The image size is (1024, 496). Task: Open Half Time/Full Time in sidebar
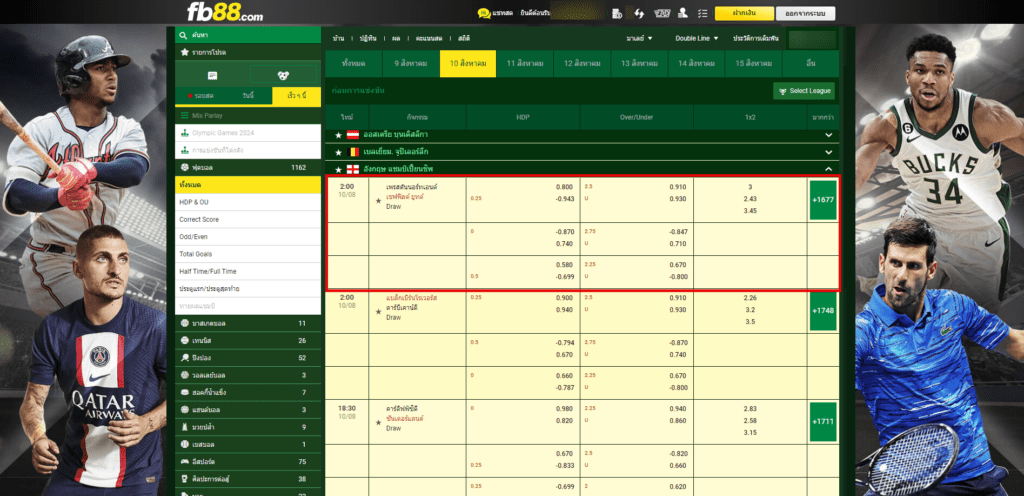pos(248,271)
